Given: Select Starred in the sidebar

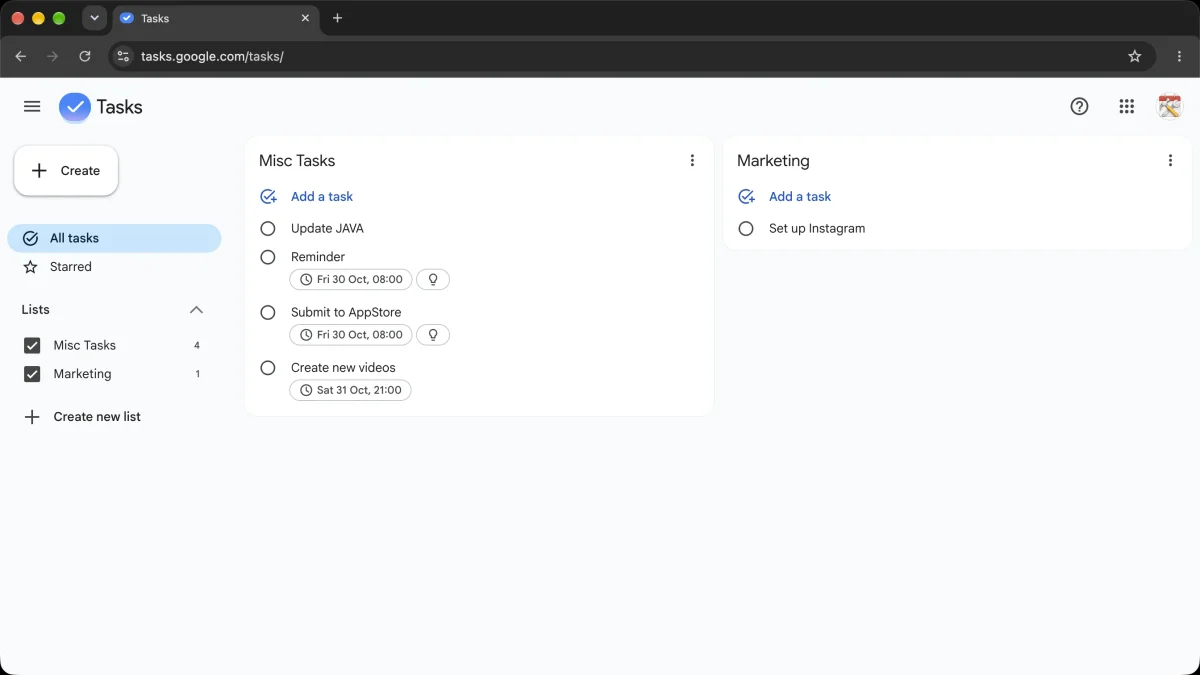Looking at the screenshot, I should tap(114, 267).
